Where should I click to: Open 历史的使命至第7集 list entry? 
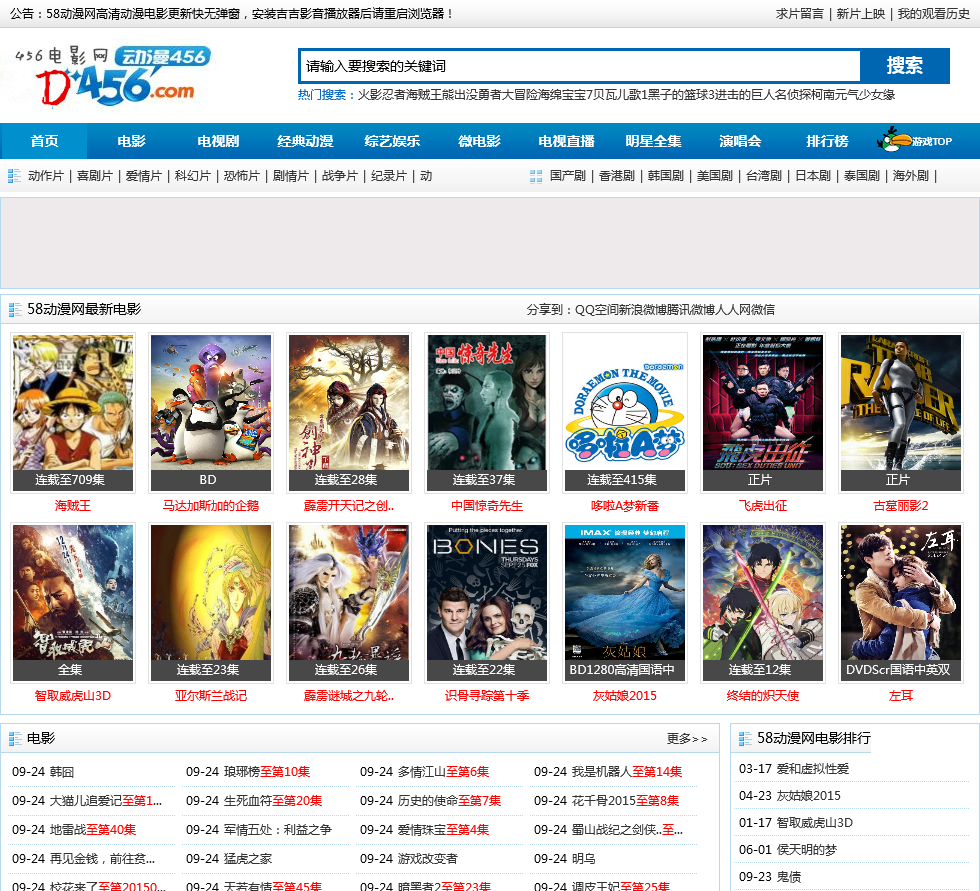[x=449, y=801]
